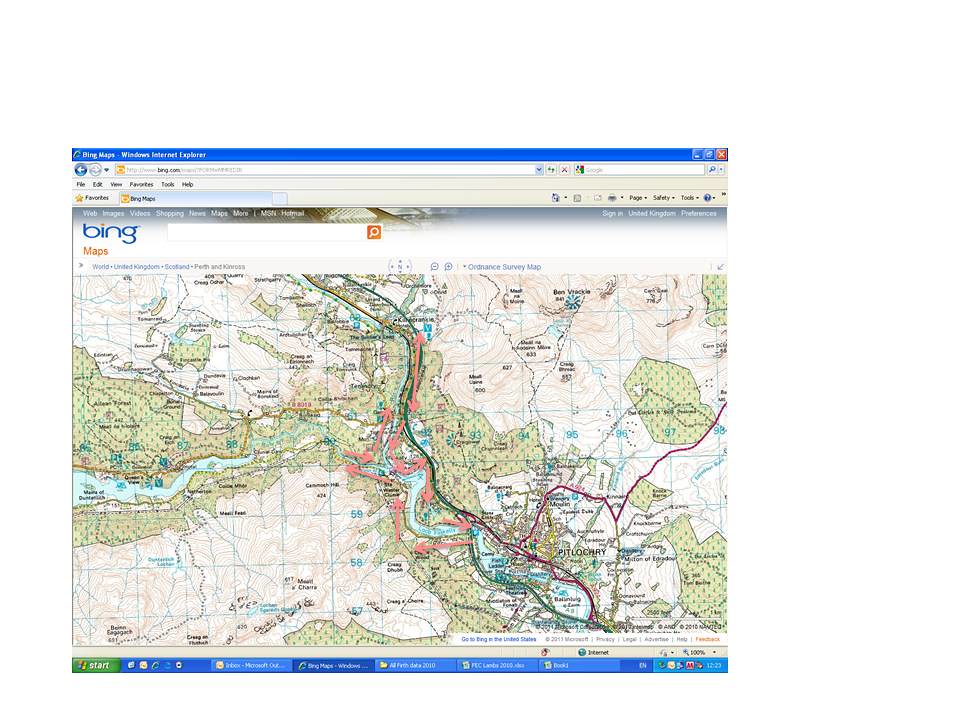Click in the Bing search text field
Image resolution: width=960 pixels, height=720 pixels.
pos(267,232)
